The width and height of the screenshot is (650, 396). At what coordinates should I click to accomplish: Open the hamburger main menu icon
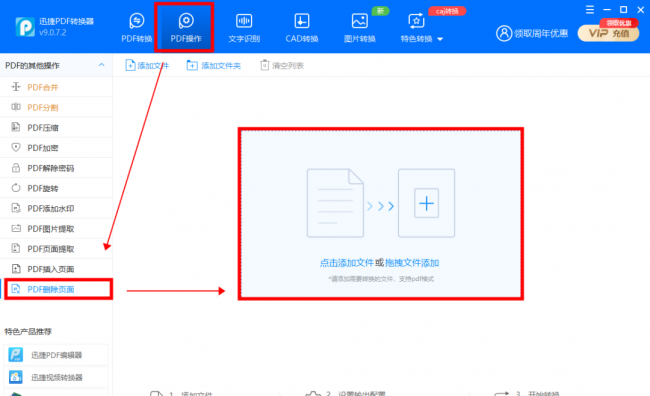[590, 10]
